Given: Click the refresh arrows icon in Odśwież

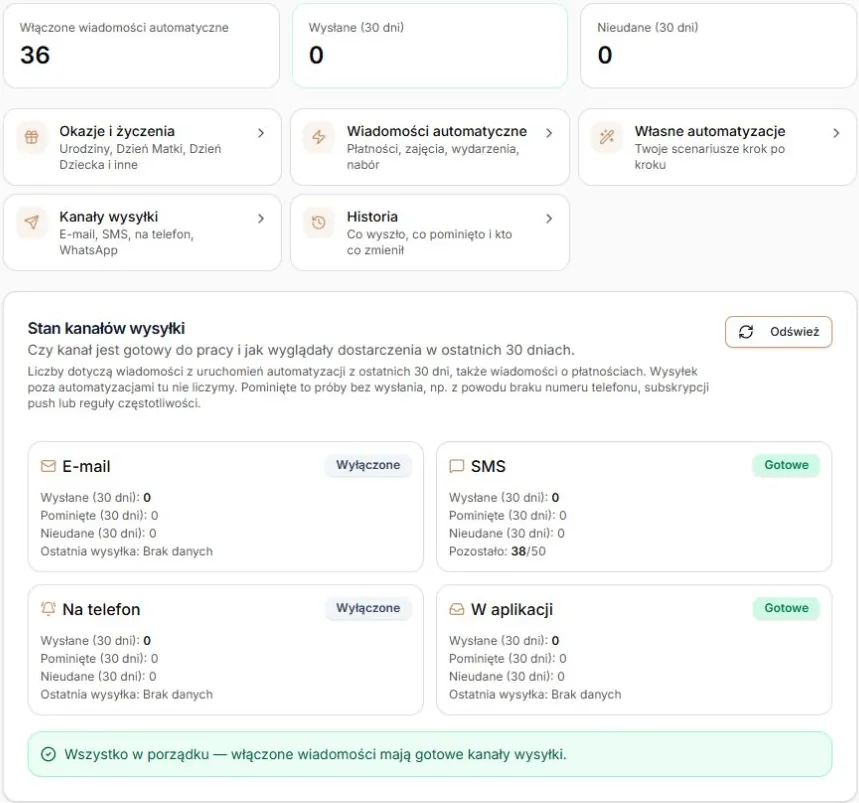Looking at the screenshot, I should coord(746,332).
